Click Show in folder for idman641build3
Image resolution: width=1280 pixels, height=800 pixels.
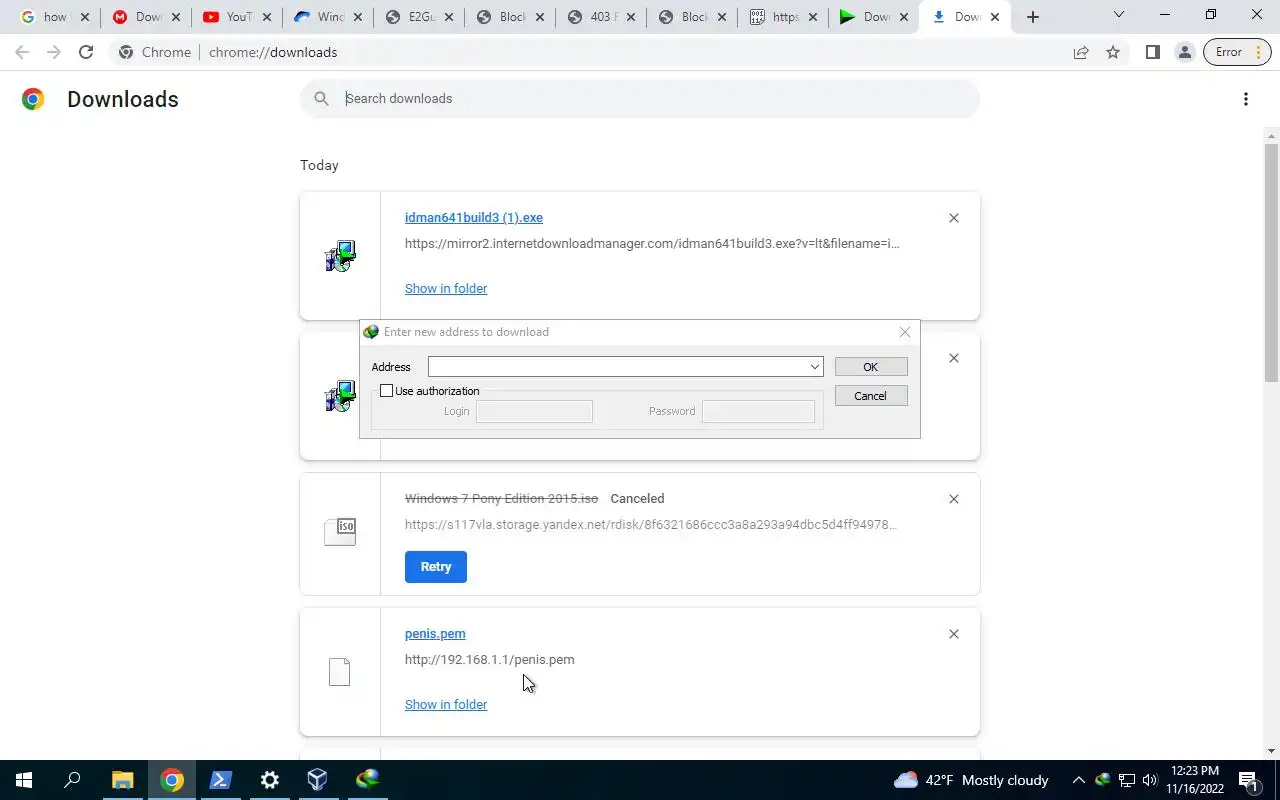click(x=446, y=288)
